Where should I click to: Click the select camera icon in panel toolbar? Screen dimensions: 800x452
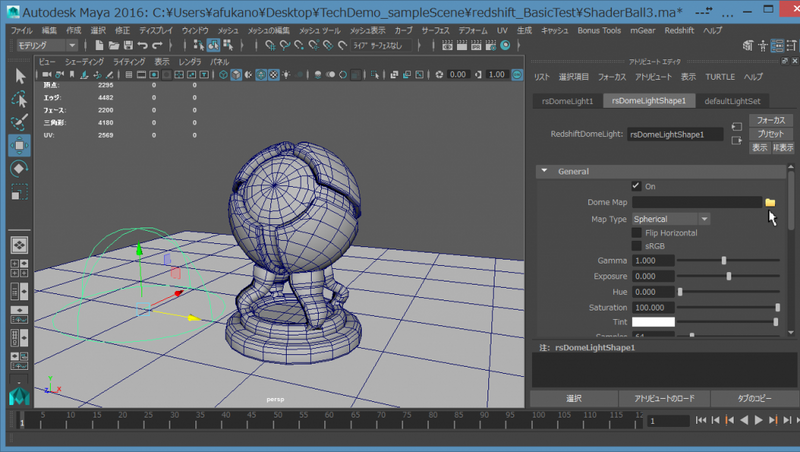coord(47,74)
